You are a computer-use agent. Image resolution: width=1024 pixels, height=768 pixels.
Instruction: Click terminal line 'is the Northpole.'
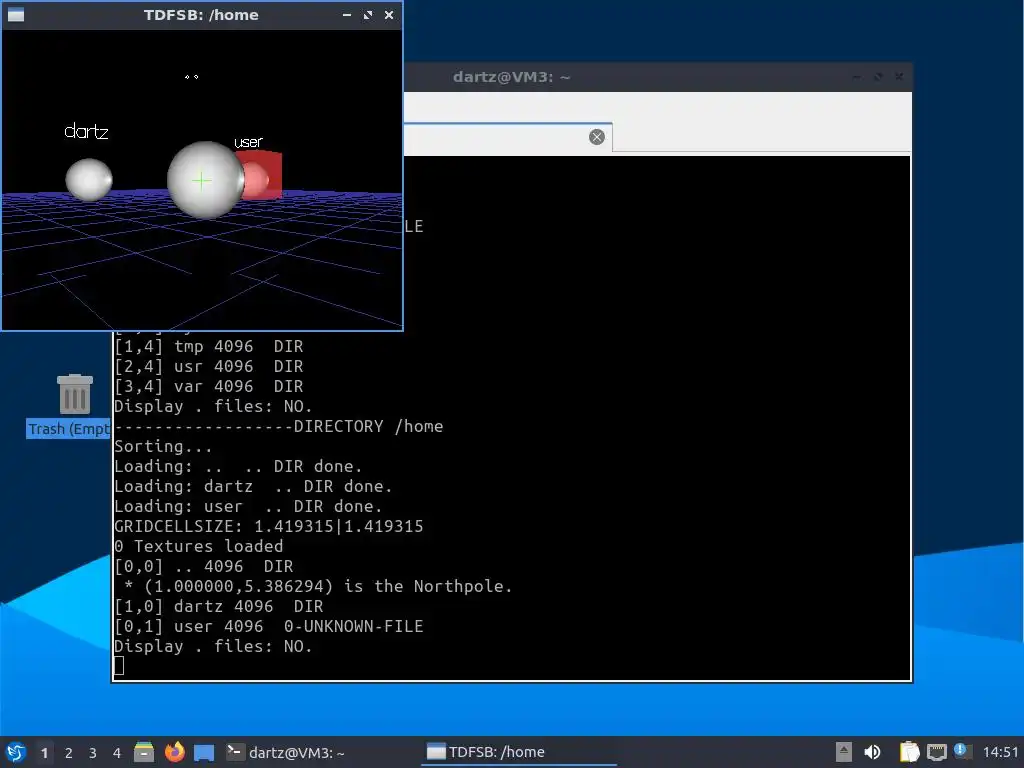point(428,586)
